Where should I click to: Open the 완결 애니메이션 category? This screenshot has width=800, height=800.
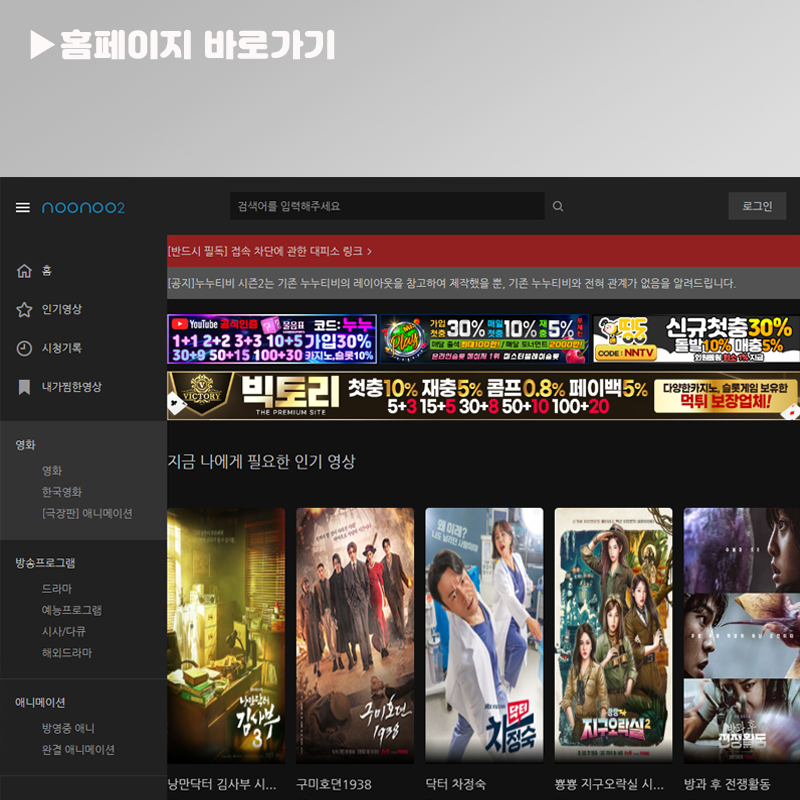pyautogui.click(x=78, y=749)
